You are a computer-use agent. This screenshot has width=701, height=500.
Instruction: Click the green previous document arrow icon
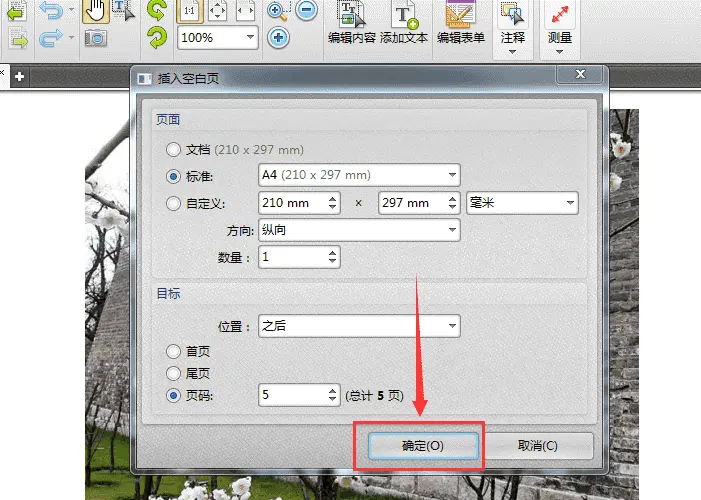click(17, 11)
